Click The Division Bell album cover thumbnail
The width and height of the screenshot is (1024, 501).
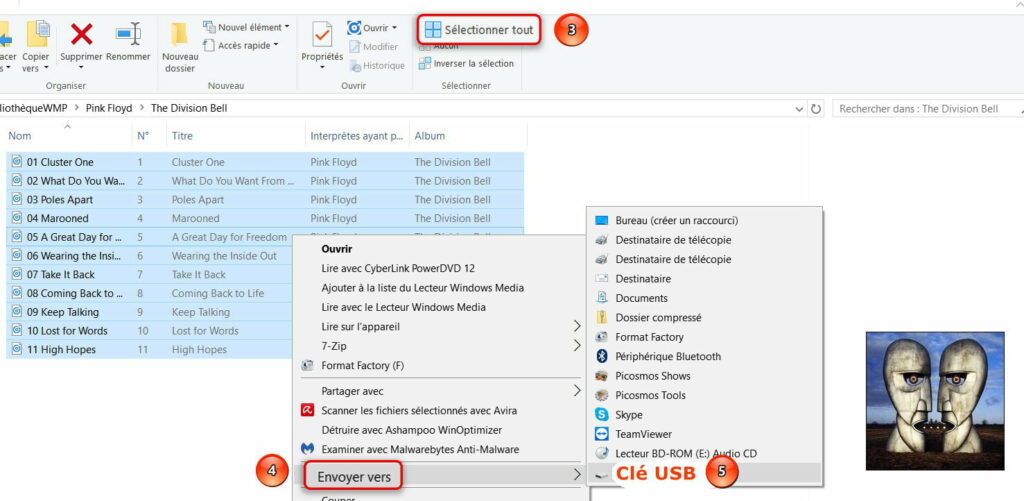pos(935,400)
